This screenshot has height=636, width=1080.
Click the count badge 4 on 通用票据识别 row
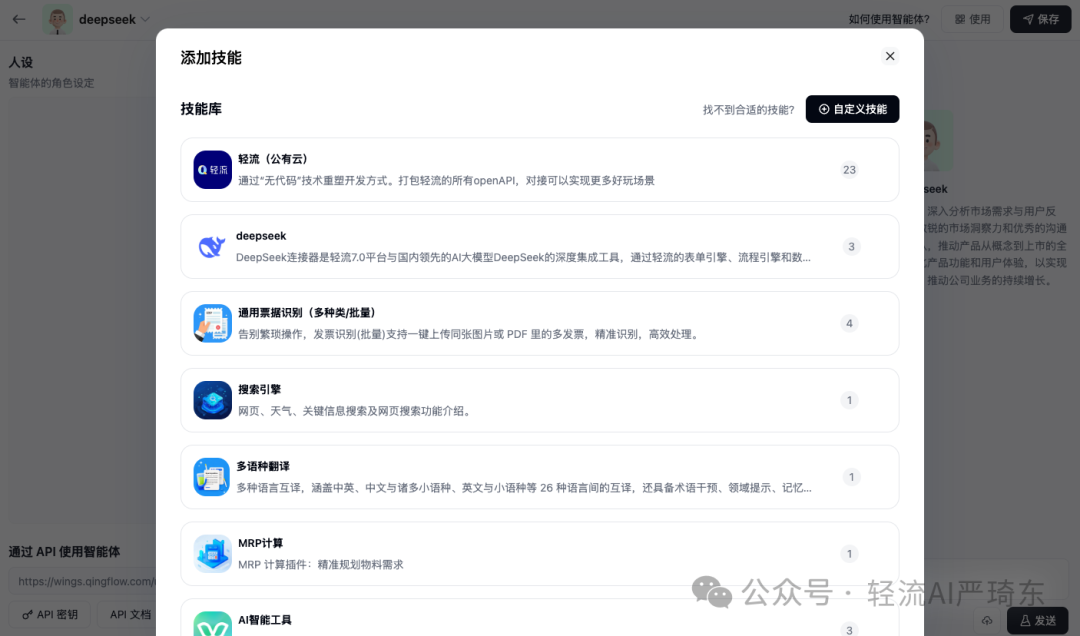click(x=849, y=323)
